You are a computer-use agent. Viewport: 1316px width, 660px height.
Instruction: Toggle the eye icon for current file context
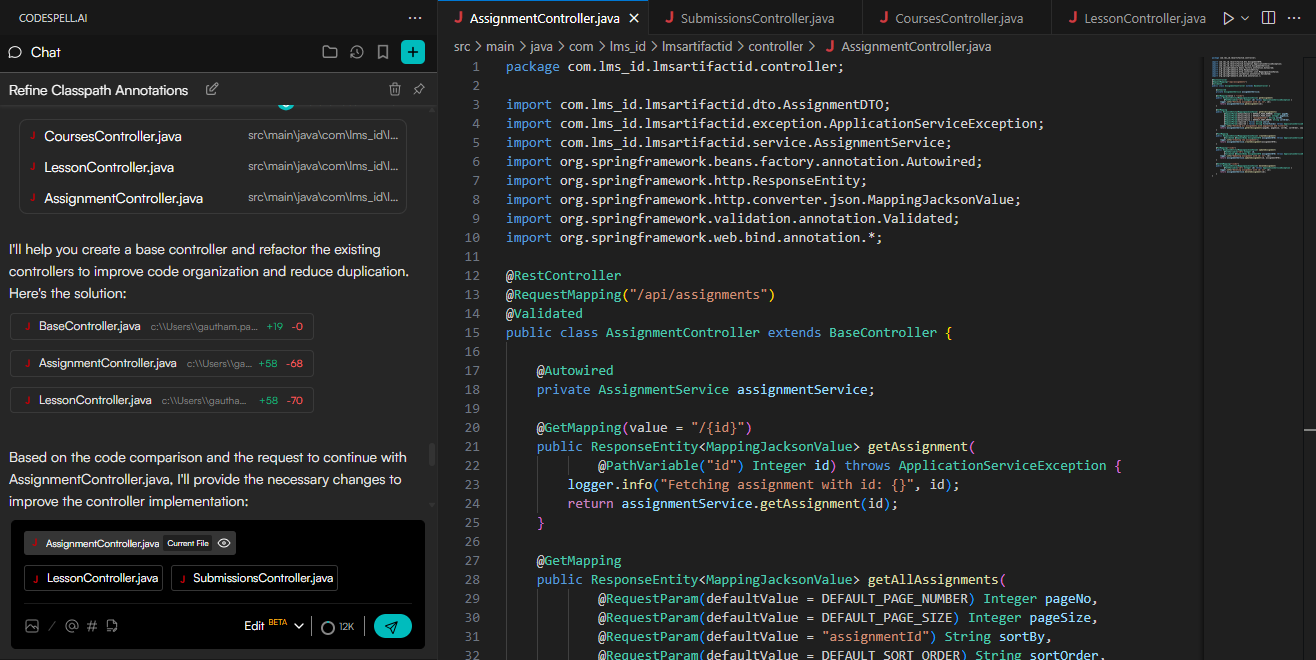click(224, 543)
